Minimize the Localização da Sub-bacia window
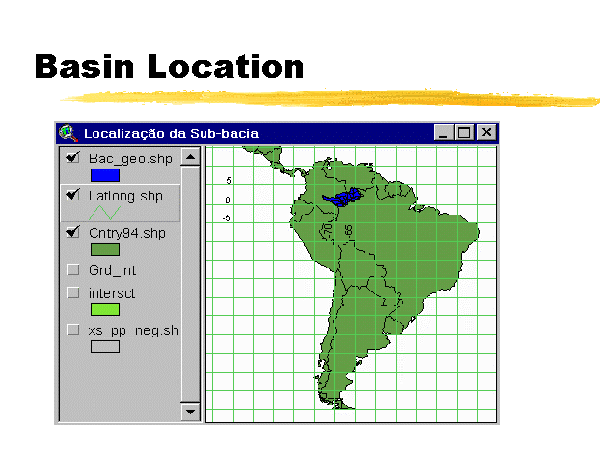This screenshot has width=600, height=450. [444, 132]
